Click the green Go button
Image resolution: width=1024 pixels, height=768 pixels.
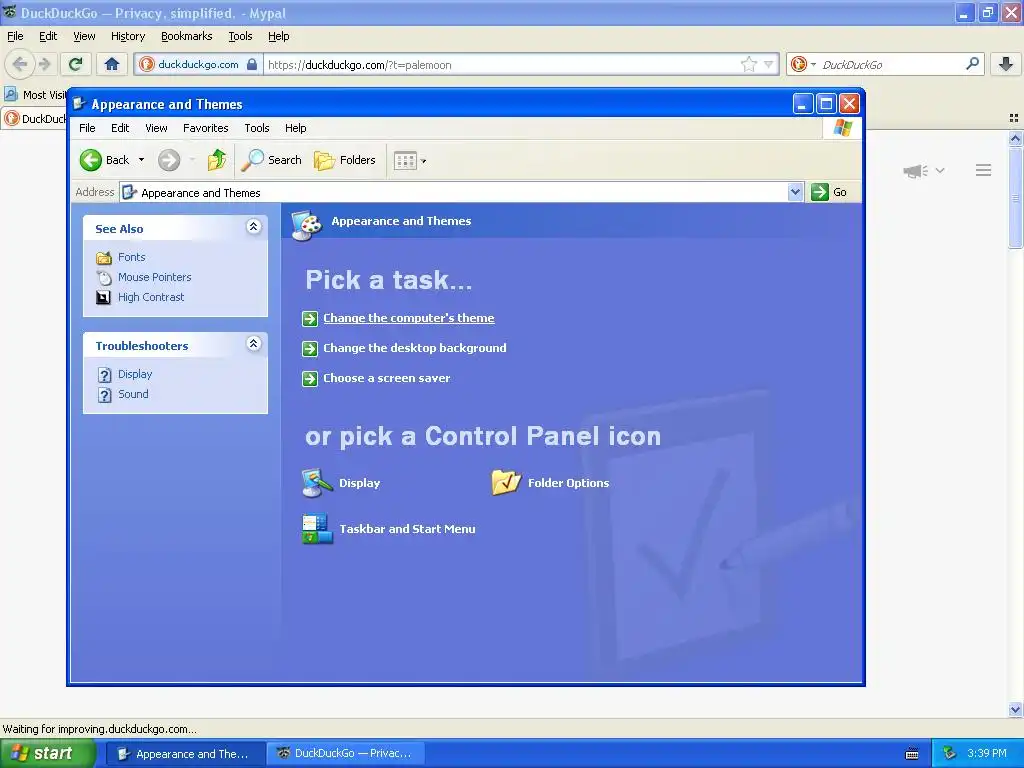(x=829, y=192)
